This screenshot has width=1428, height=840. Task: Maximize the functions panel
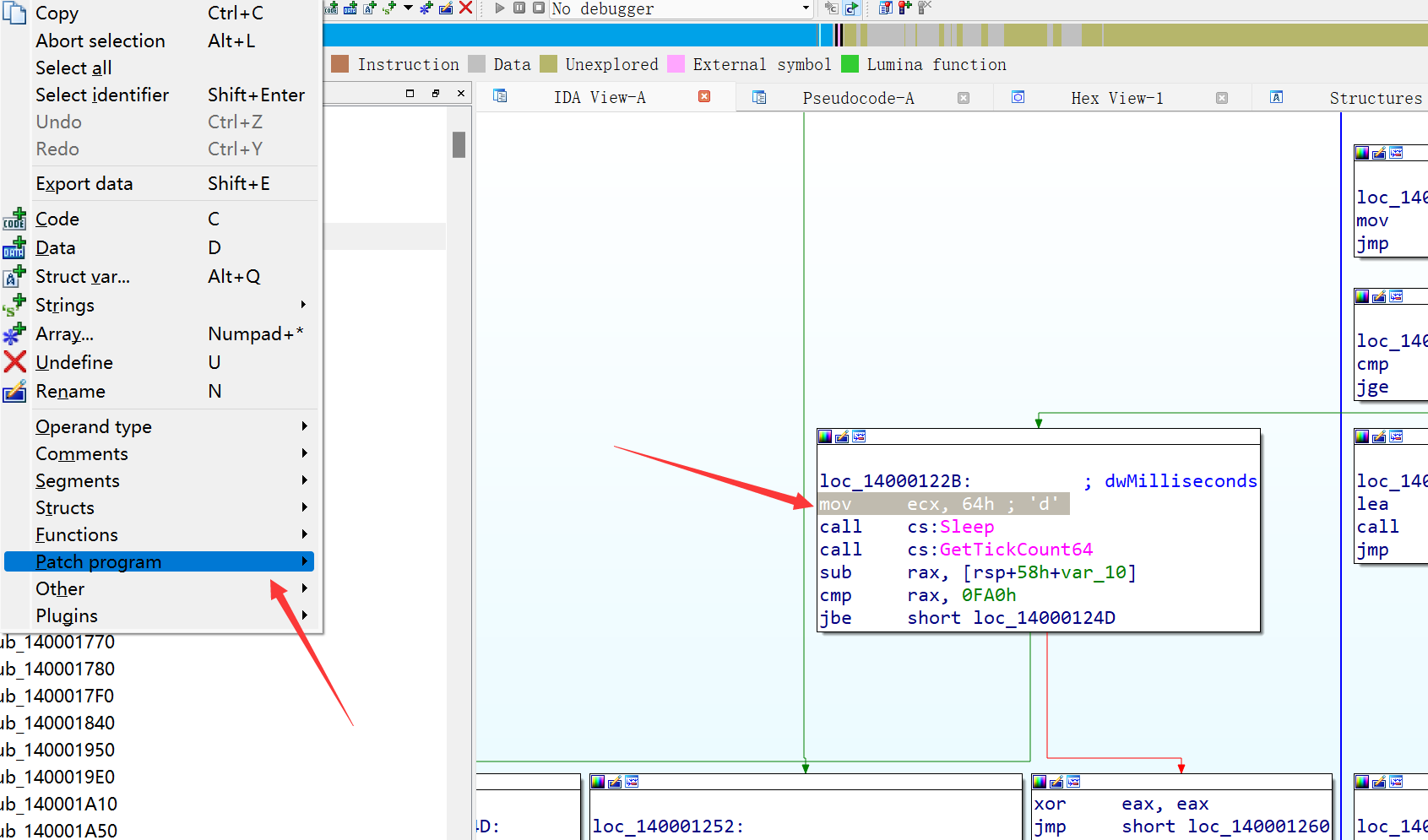click(410, 94)
